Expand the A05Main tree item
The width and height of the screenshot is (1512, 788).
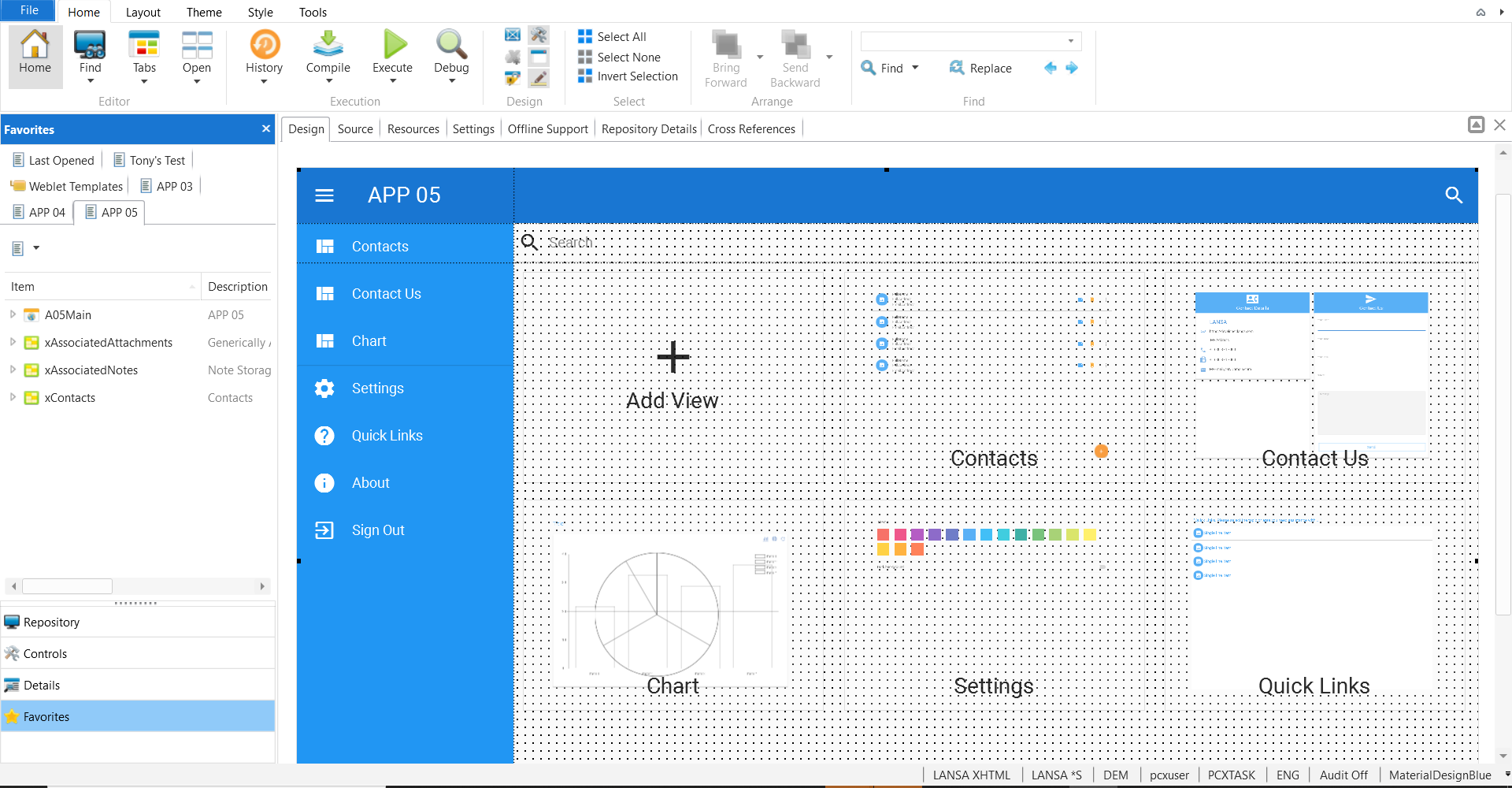coord(13,314)
